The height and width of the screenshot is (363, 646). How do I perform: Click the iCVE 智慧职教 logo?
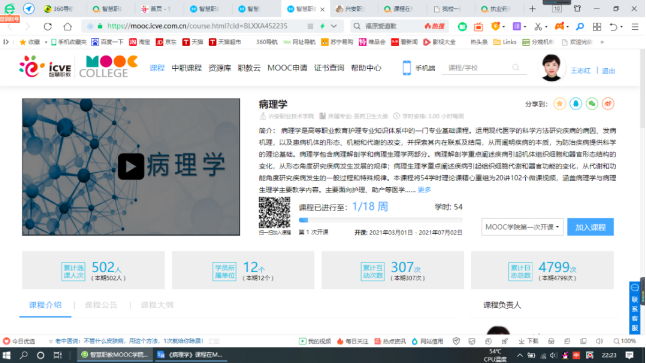click(45, 66)
